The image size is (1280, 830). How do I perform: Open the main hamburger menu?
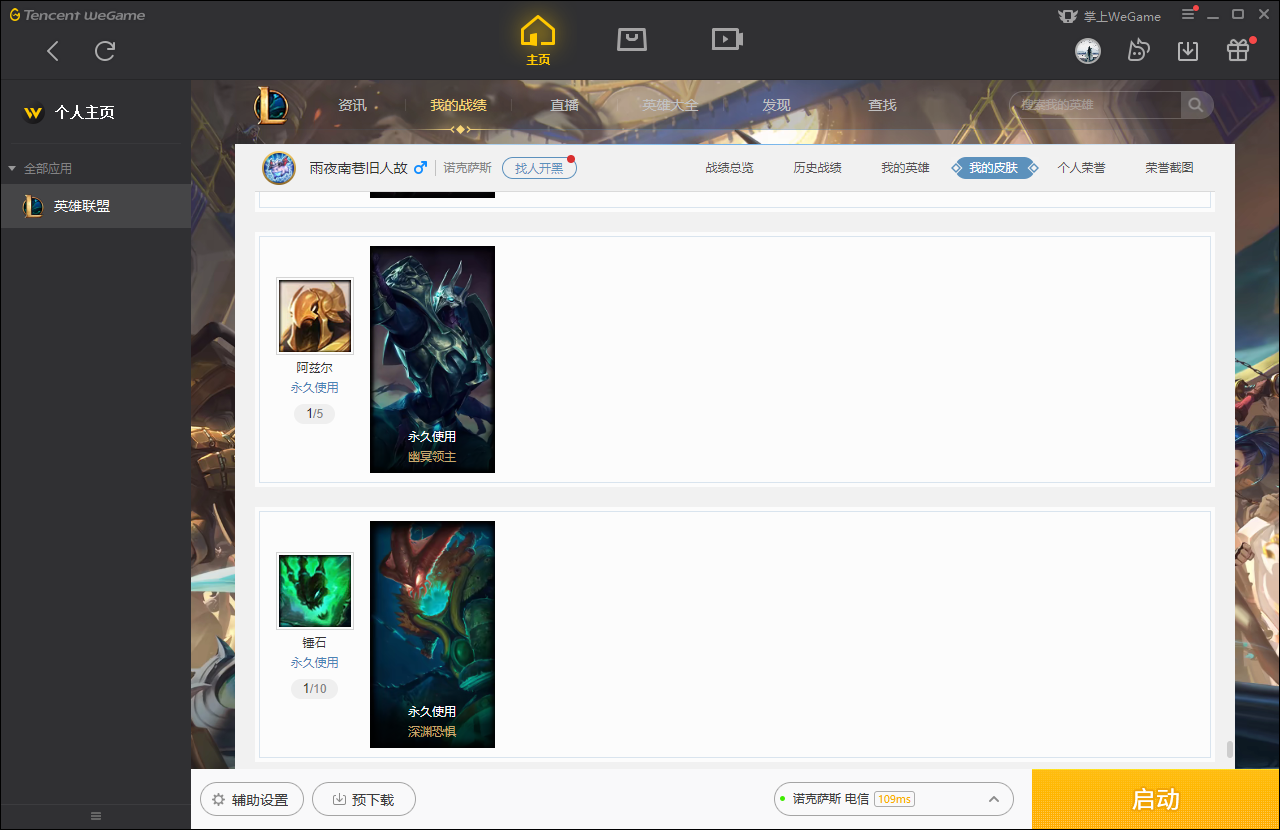1188,14
